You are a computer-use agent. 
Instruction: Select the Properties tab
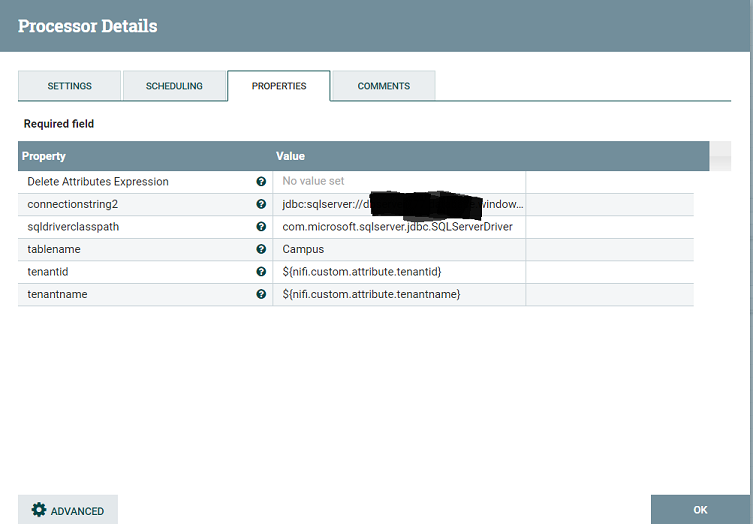click(x=279, y=86)
